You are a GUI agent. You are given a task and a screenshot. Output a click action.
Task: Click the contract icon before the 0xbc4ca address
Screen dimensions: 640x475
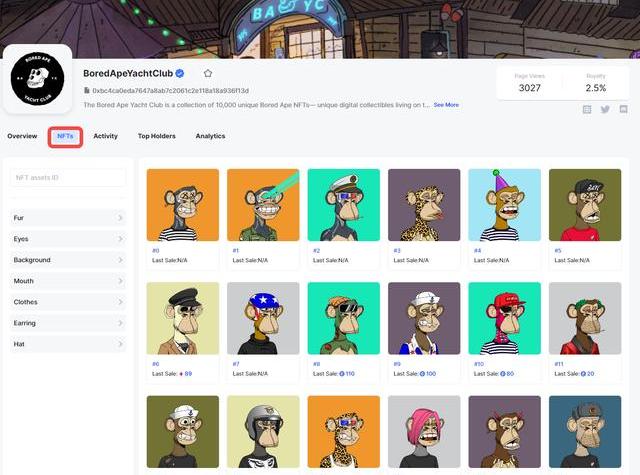click(x=87, y=91)
